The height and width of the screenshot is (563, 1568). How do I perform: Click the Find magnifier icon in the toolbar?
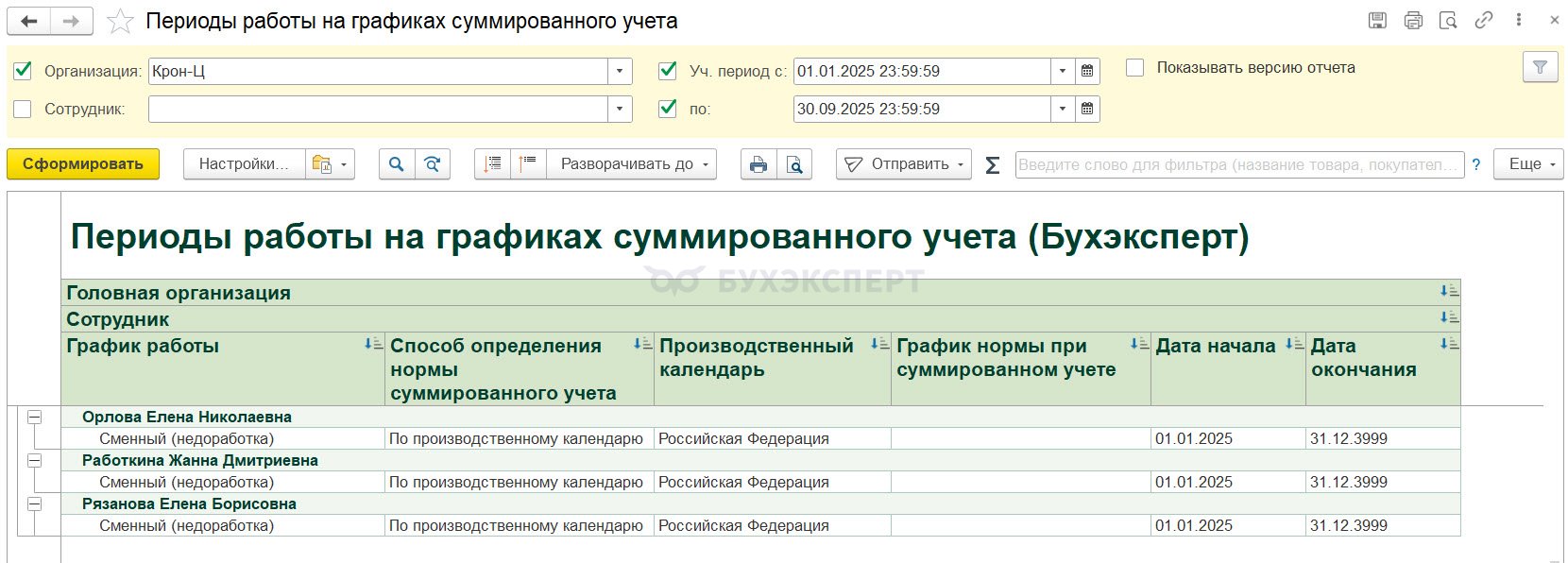tap(397, 164)
